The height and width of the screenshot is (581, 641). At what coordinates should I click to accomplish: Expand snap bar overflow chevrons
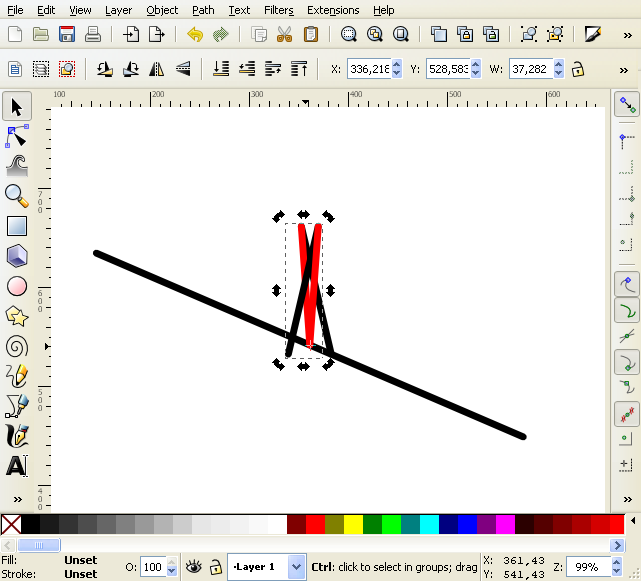[x=628, y=499]
